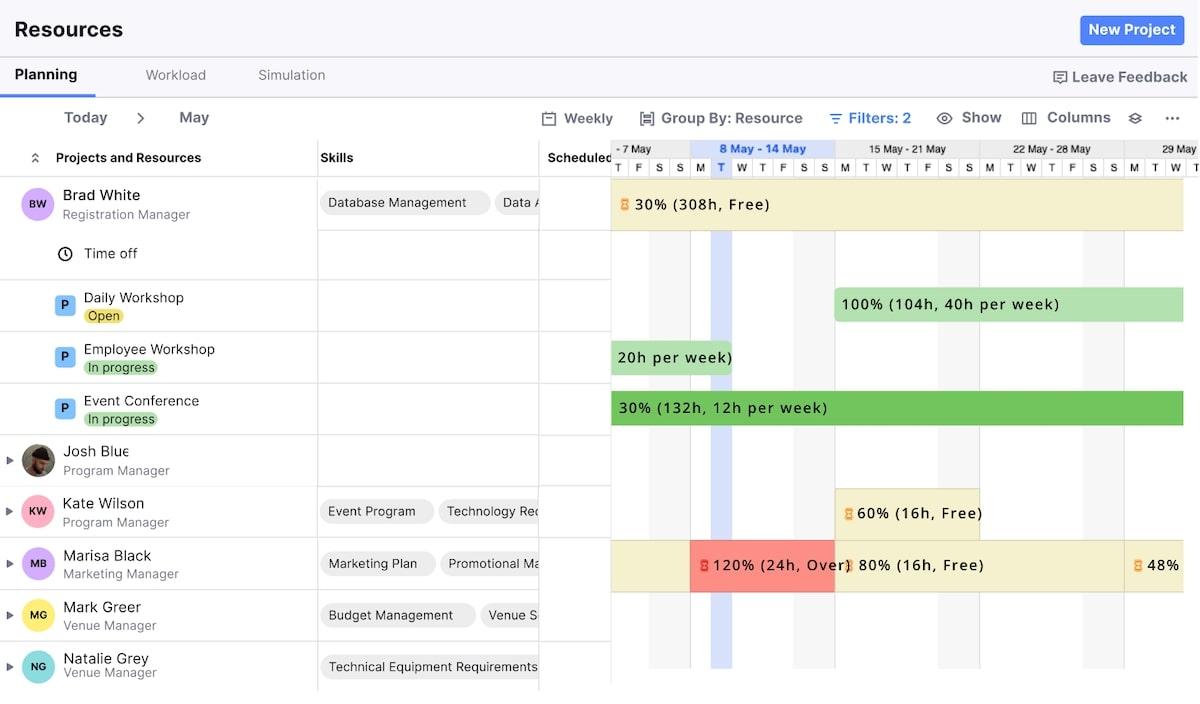Open the Columns chooser

[x=1065, y=118]
